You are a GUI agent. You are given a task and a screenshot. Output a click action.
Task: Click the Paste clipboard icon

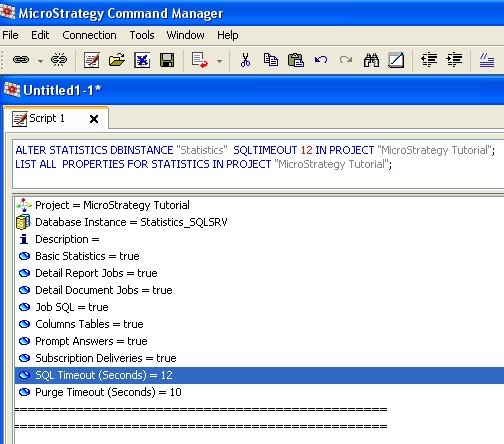pos(296,60)
